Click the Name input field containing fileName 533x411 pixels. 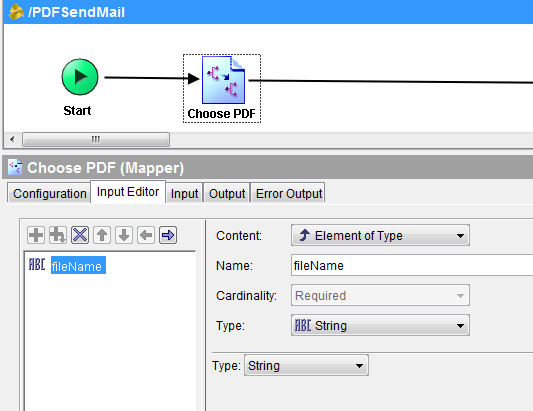click(x=412, y=265)
